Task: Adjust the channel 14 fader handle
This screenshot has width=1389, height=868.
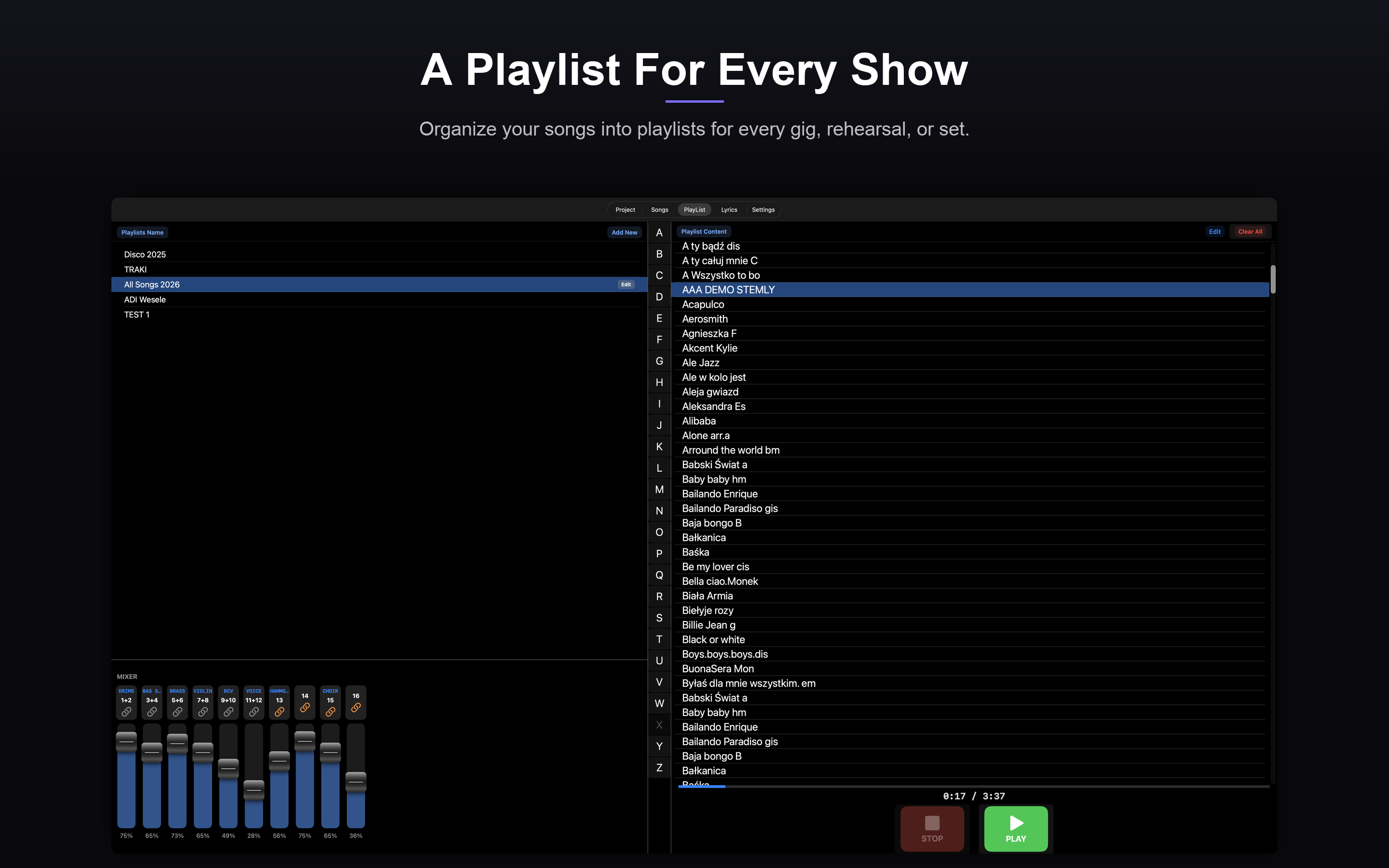Action: 305,741
